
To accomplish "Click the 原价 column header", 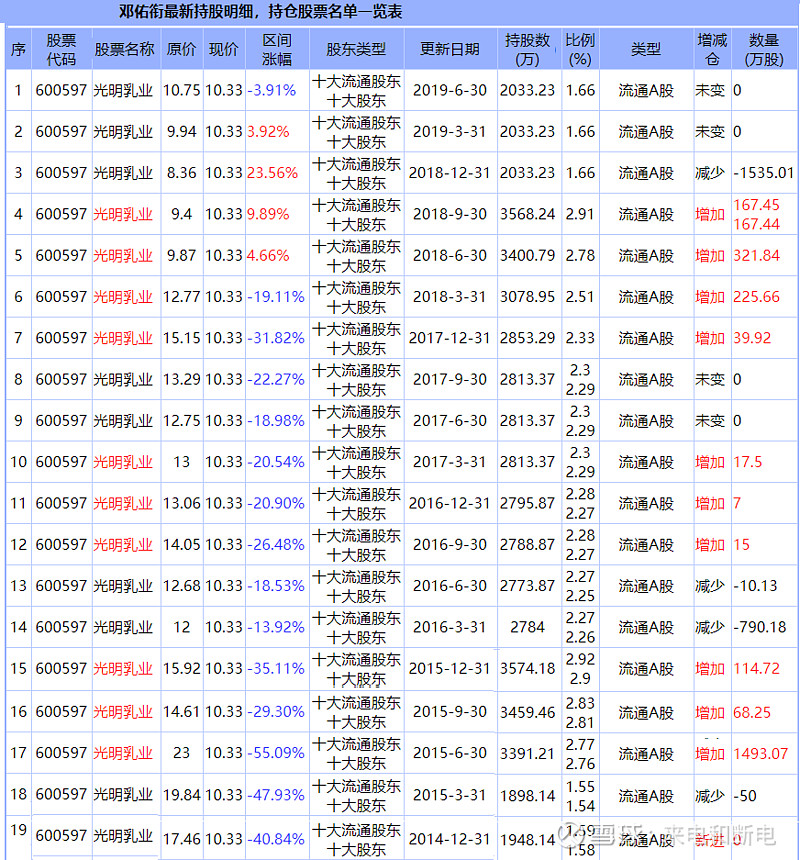I will [181, 49].
